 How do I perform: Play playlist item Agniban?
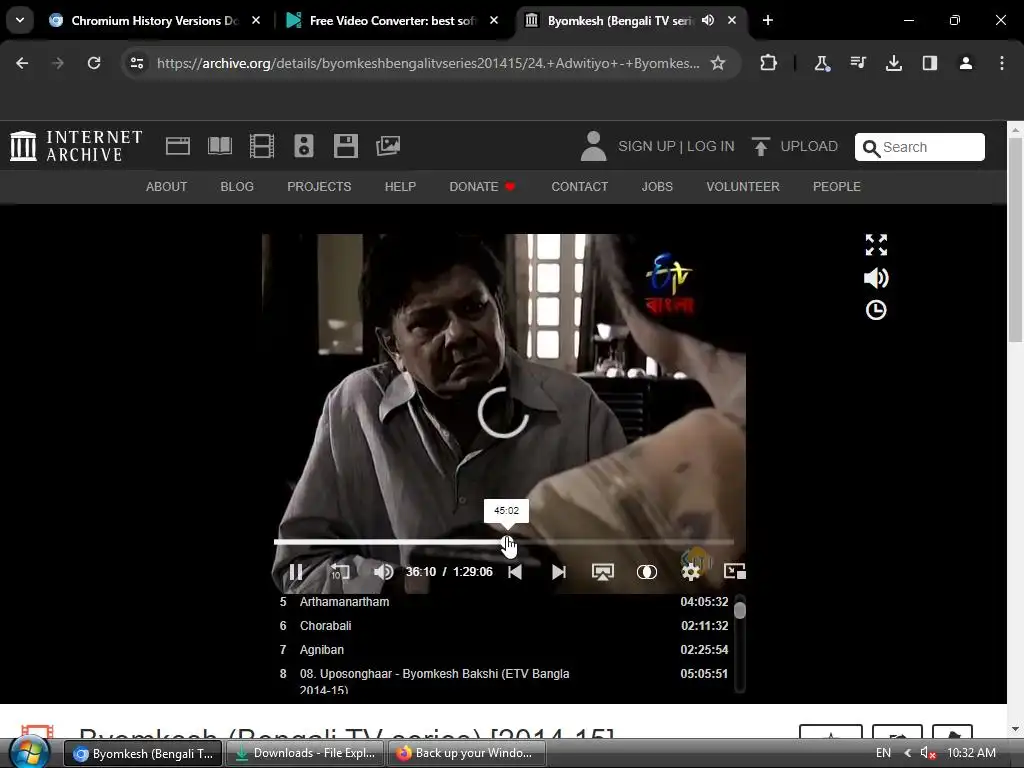click(x=504, y=650)
